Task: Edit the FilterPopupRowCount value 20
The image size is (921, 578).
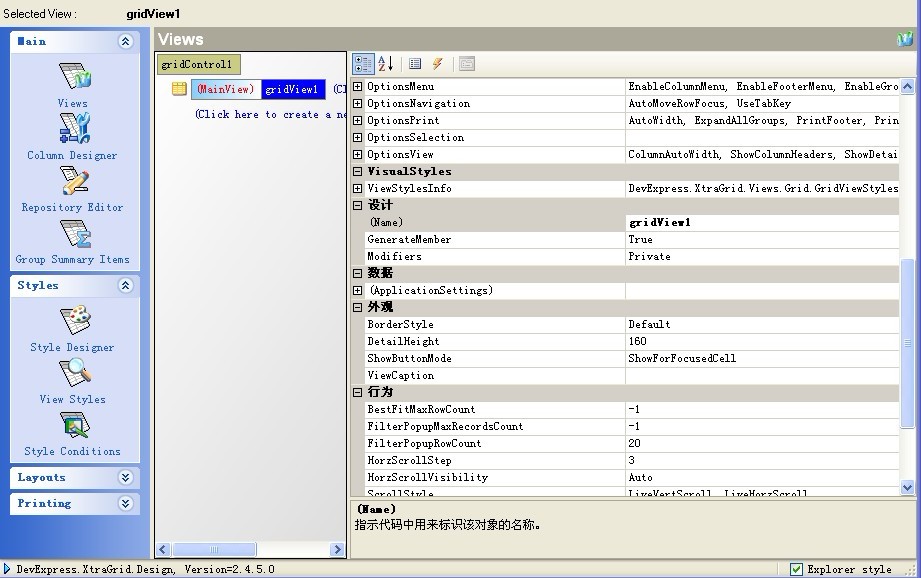Action: pos(762,443)
